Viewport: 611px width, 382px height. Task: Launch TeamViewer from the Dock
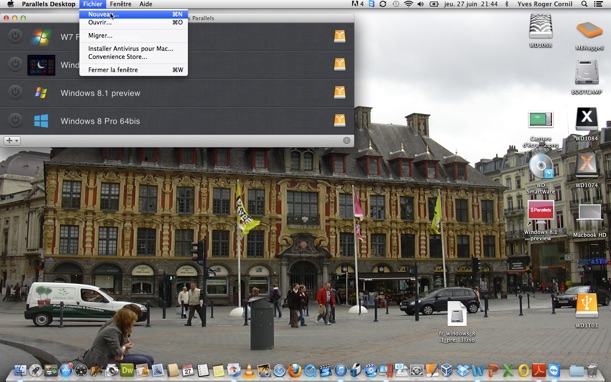pyautogui.click(x=554, y=370)
